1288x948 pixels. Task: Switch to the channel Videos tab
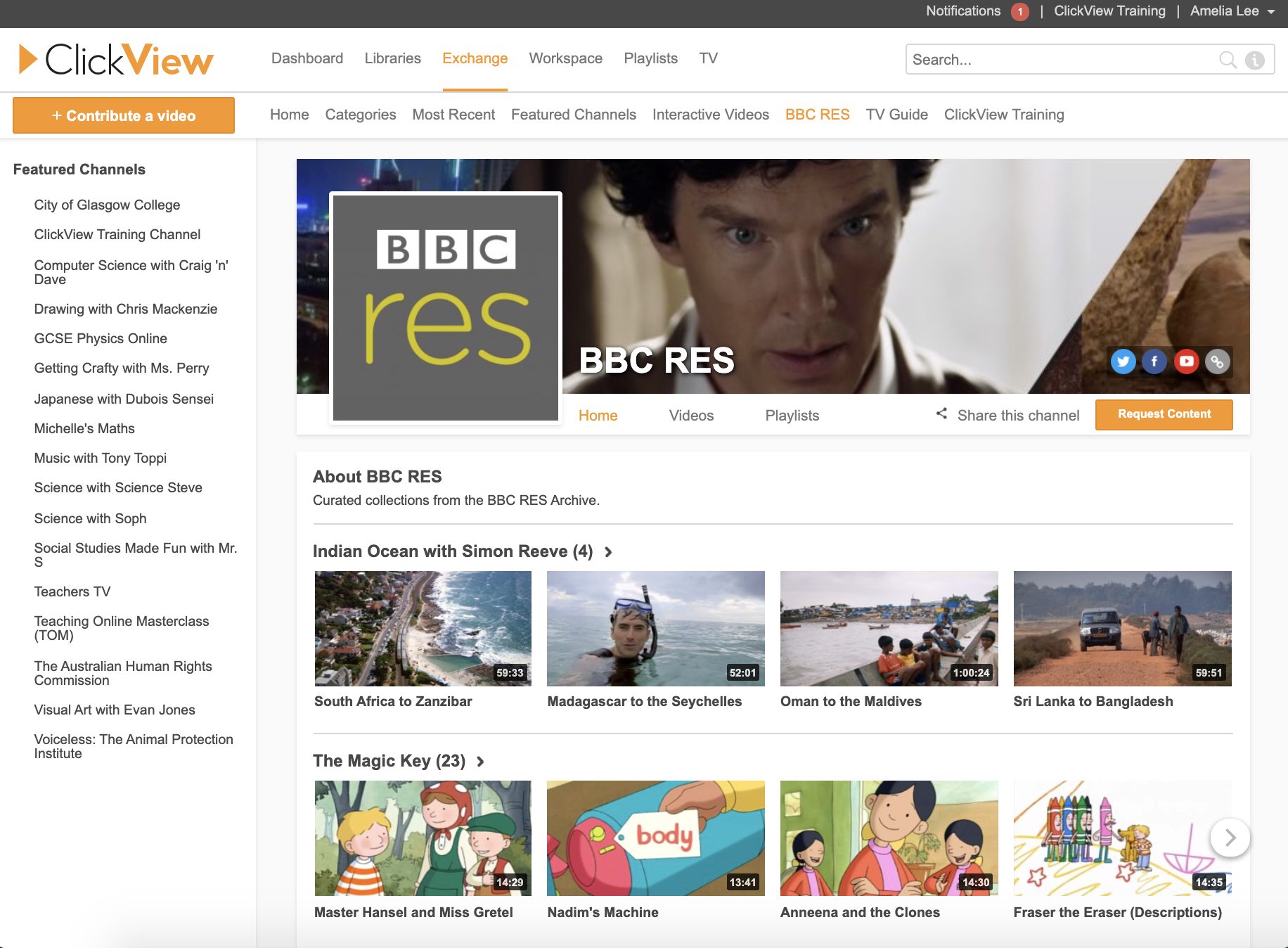pos(691,416)
